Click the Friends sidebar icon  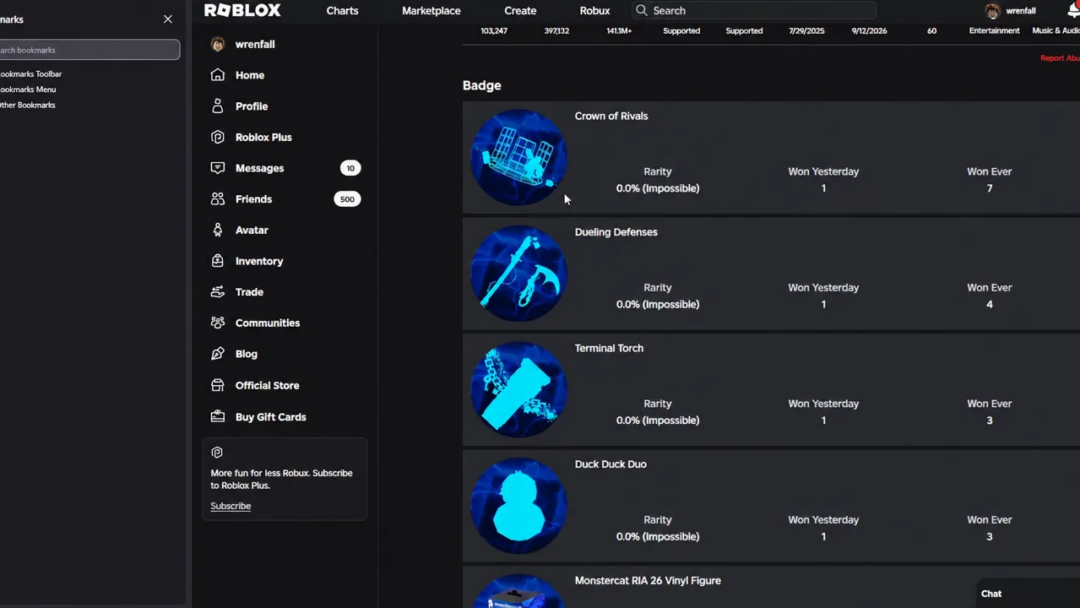point(218,198)
